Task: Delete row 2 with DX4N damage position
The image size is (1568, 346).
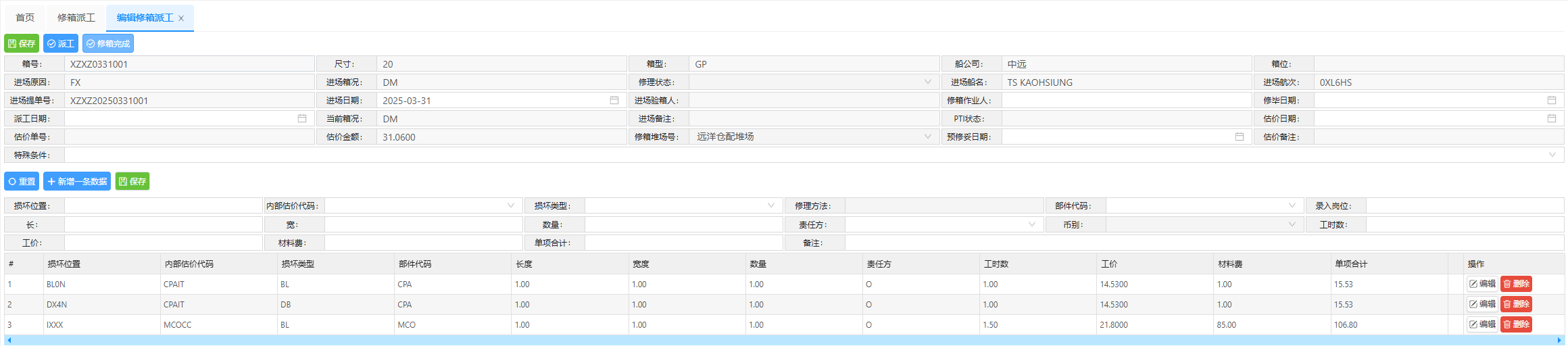Action: click(1515, 304)
